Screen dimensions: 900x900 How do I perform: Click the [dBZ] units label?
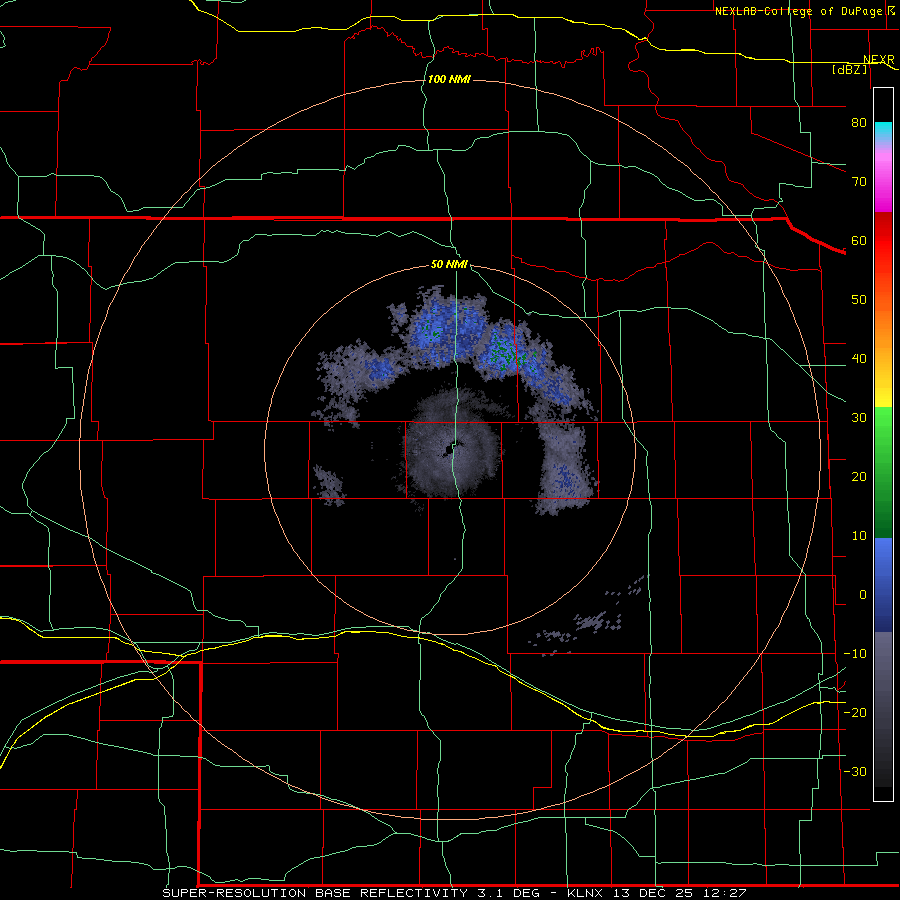850,69
